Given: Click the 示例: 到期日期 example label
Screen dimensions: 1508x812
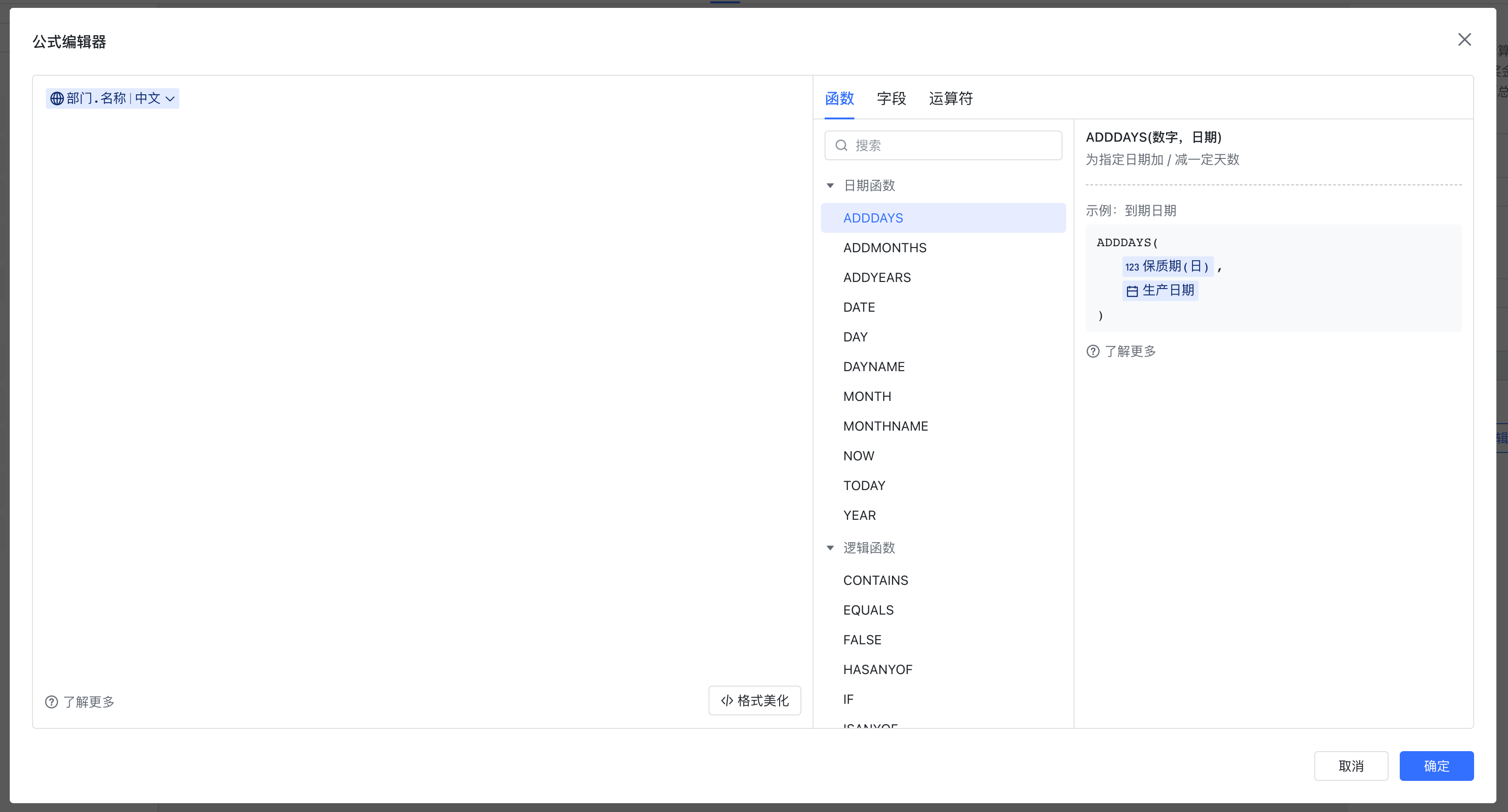Looking at the screenshot, I should [1131, 210].
